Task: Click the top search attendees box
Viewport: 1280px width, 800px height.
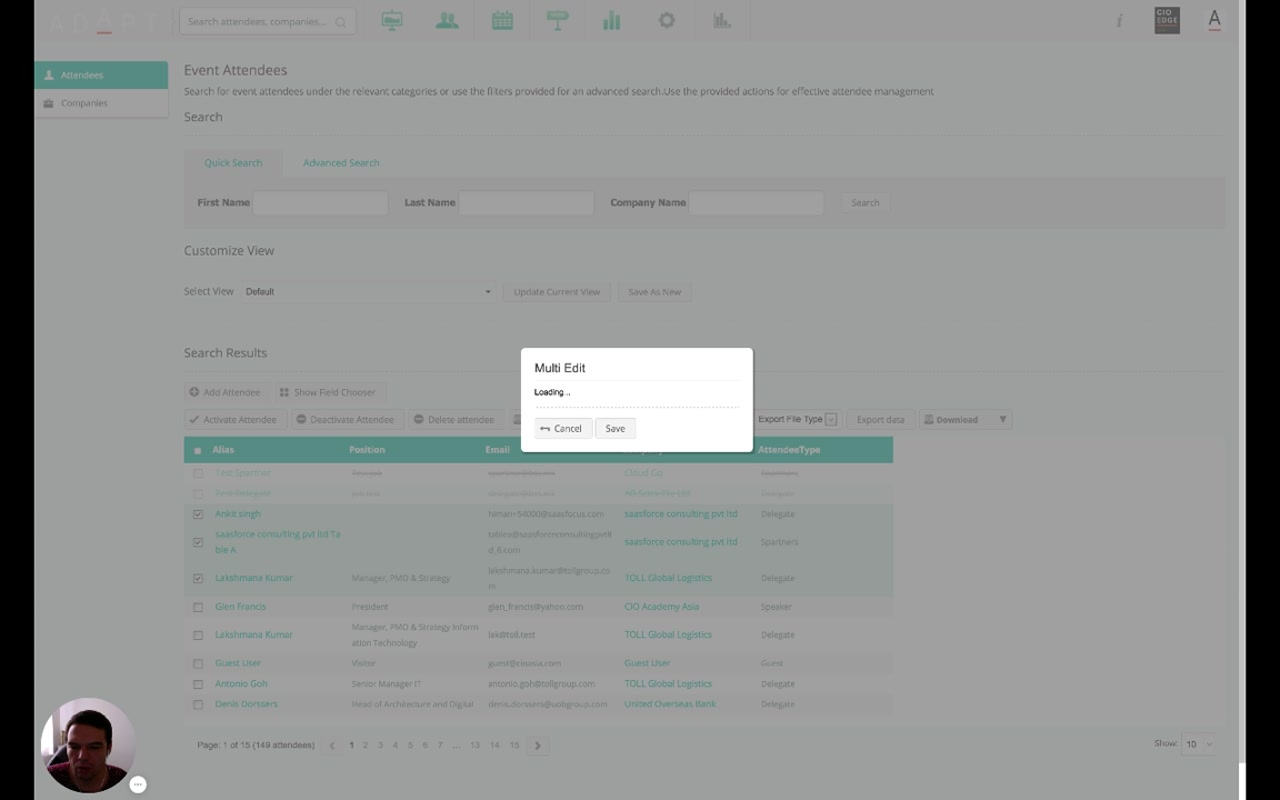Action: tap(267, 22)
